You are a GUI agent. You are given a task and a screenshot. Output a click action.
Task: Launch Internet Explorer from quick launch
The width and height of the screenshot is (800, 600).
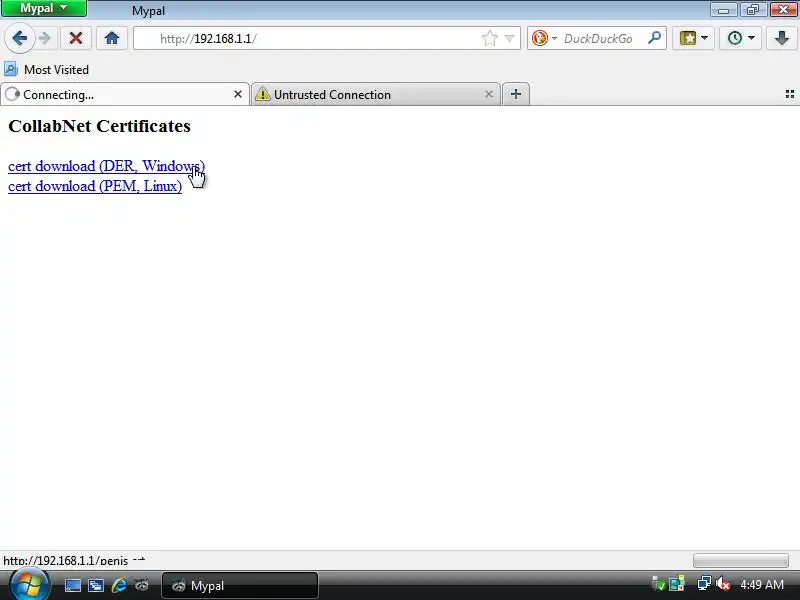coord(119,585)
